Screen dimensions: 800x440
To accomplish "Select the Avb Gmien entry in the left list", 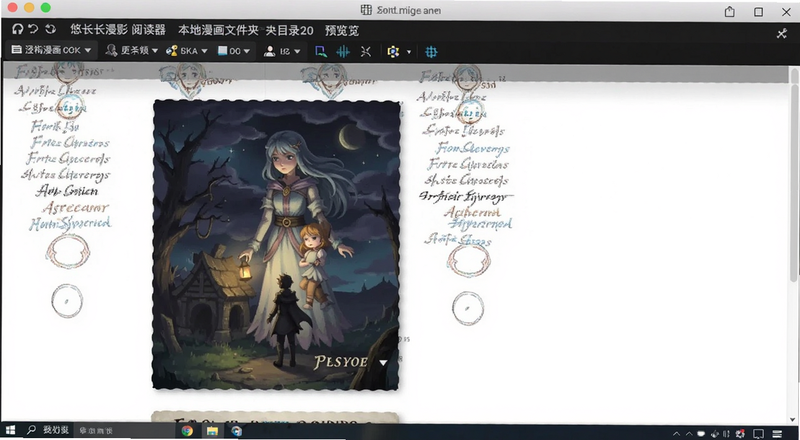I will click(67, 191).
